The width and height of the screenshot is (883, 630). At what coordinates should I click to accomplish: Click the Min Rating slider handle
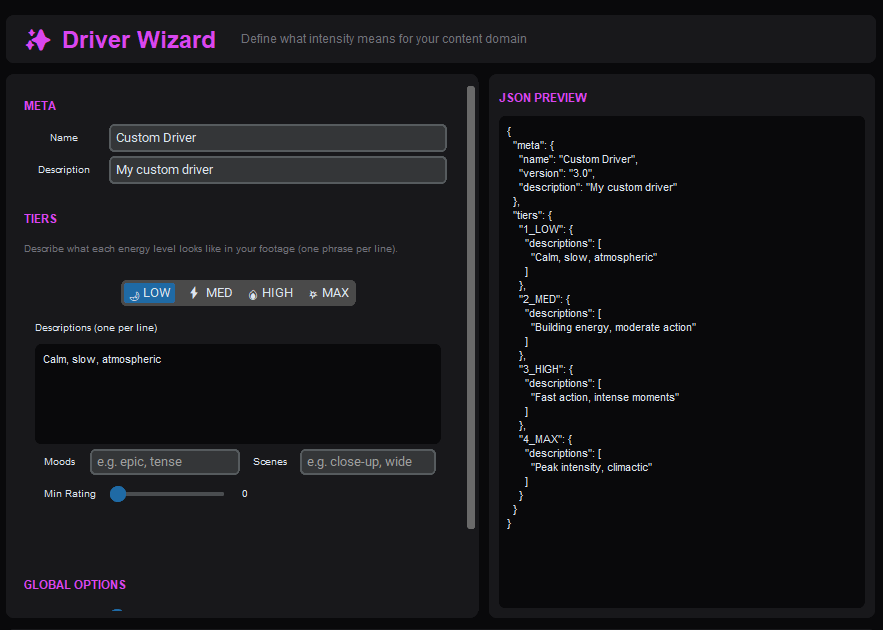tap(118, 493)
